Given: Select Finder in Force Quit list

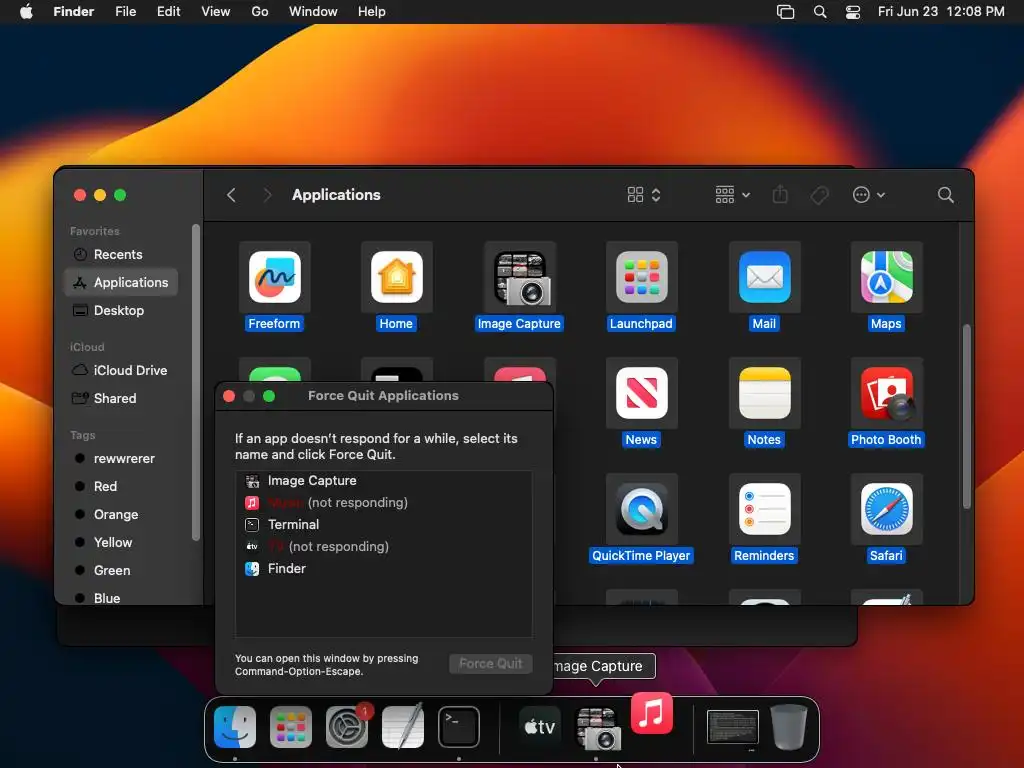Looking at the screenshot, I should (x=383, y=569).
